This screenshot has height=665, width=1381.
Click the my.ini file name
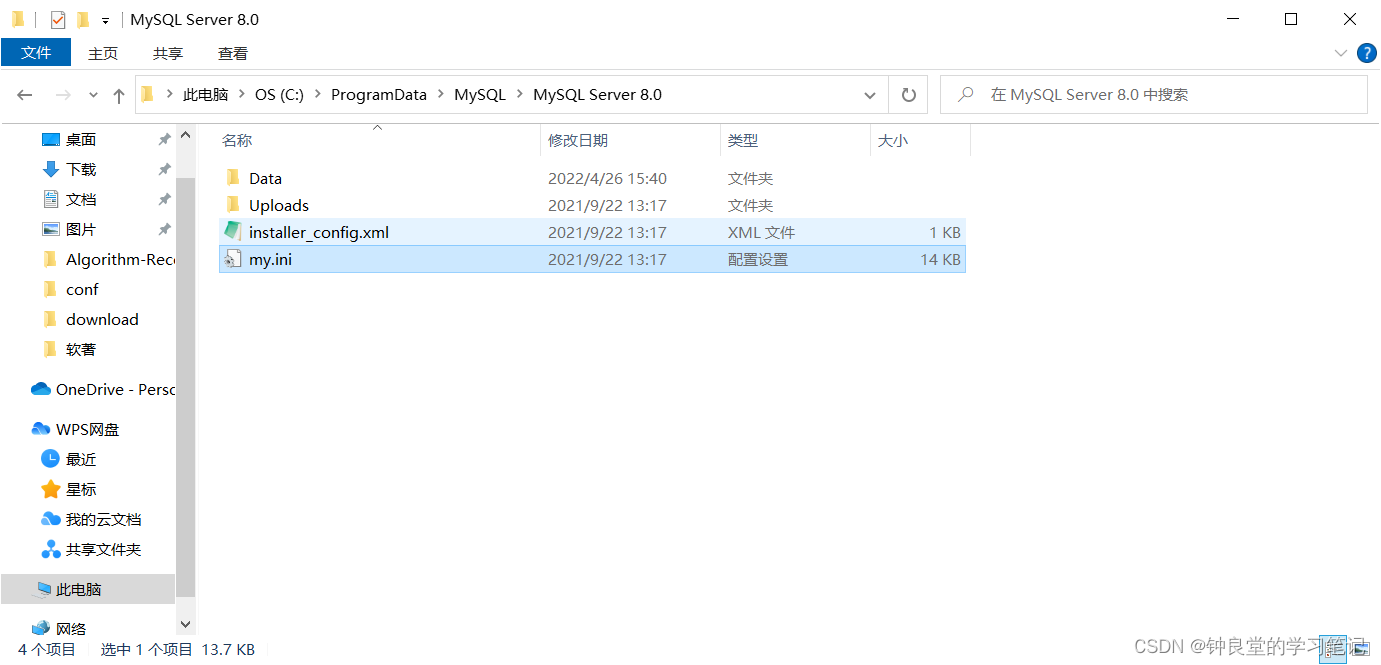270,259
